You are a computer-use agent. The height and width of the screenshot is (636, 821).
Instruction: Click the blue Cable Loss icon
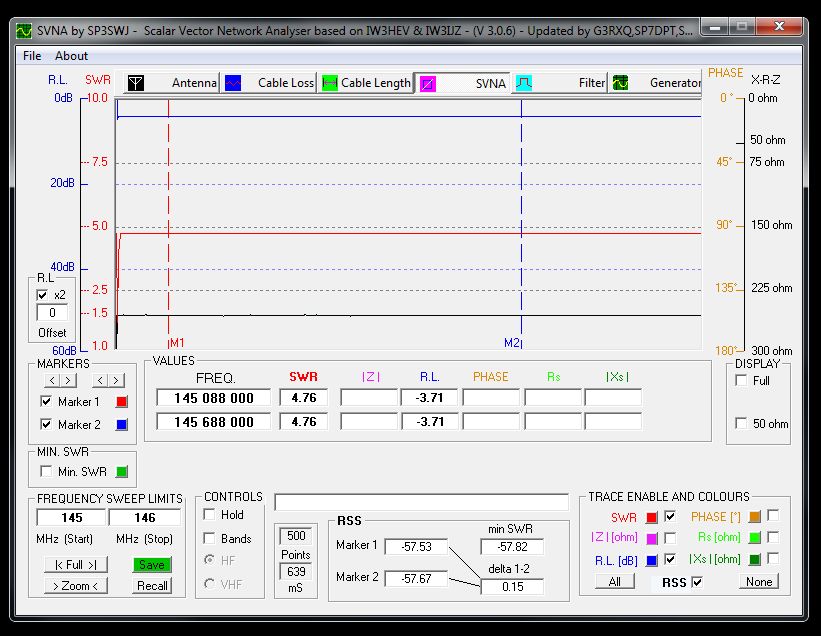point(233,83)
